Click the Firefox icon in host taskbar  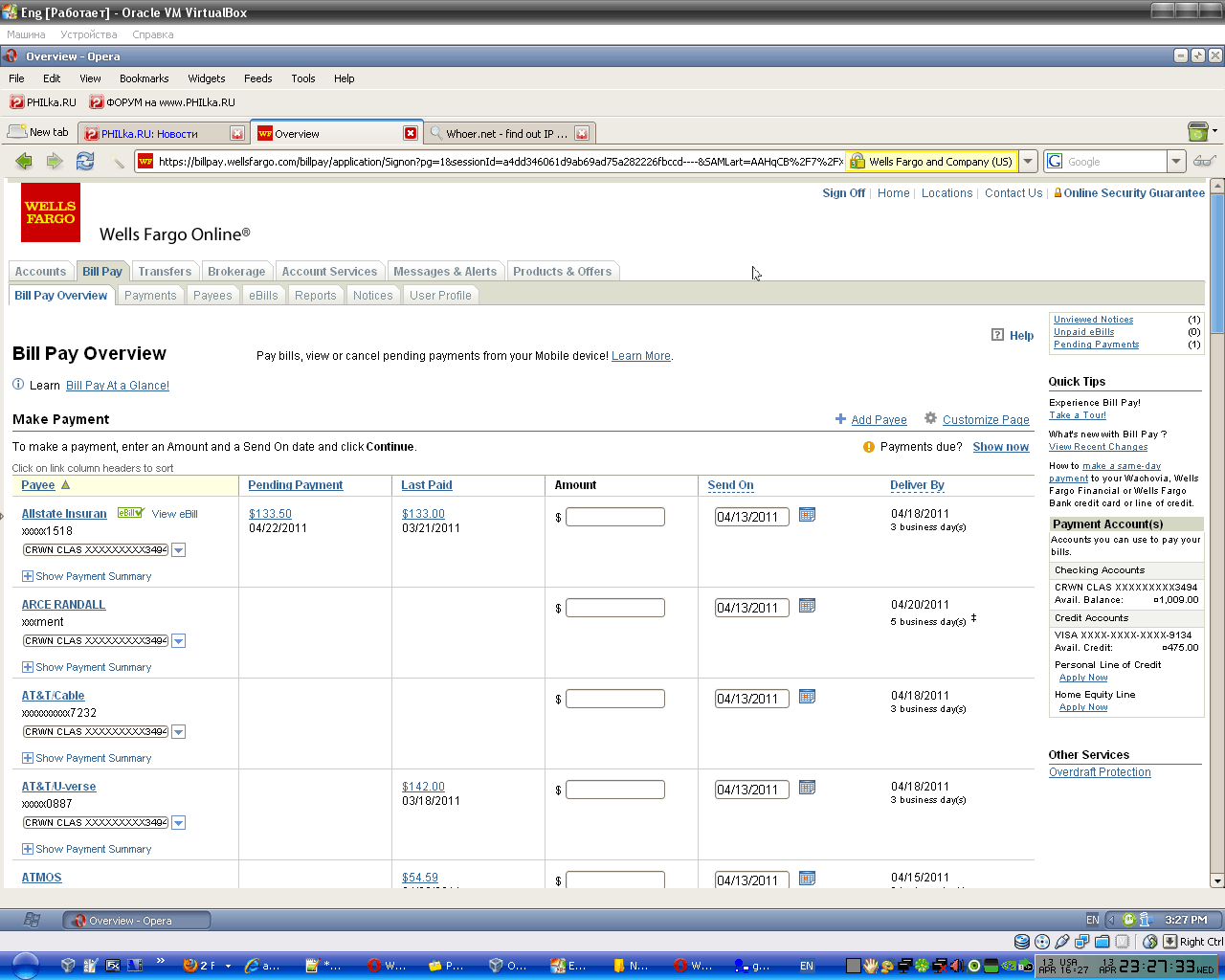[190, 966]
